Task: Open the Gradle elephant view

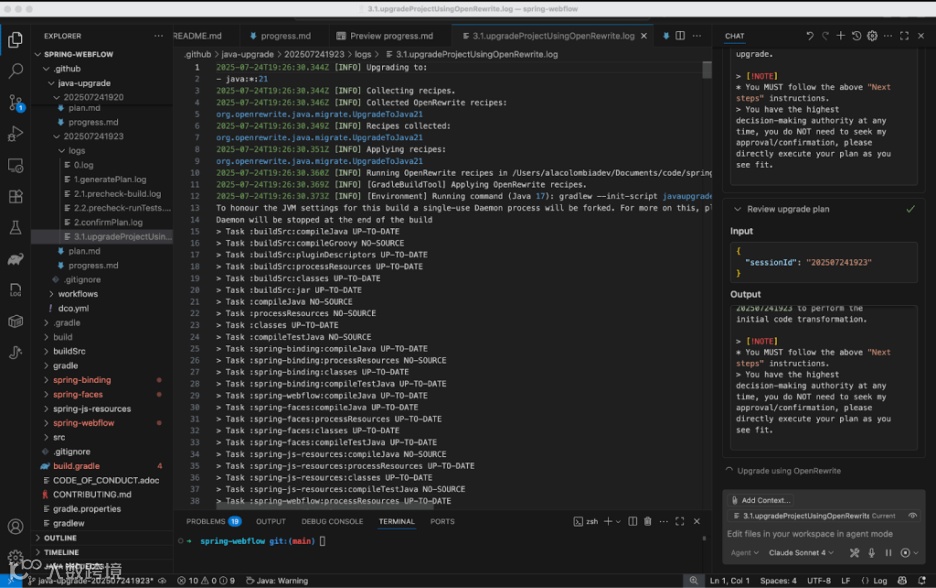Action: pyautogui.click(x=16, y=259)
